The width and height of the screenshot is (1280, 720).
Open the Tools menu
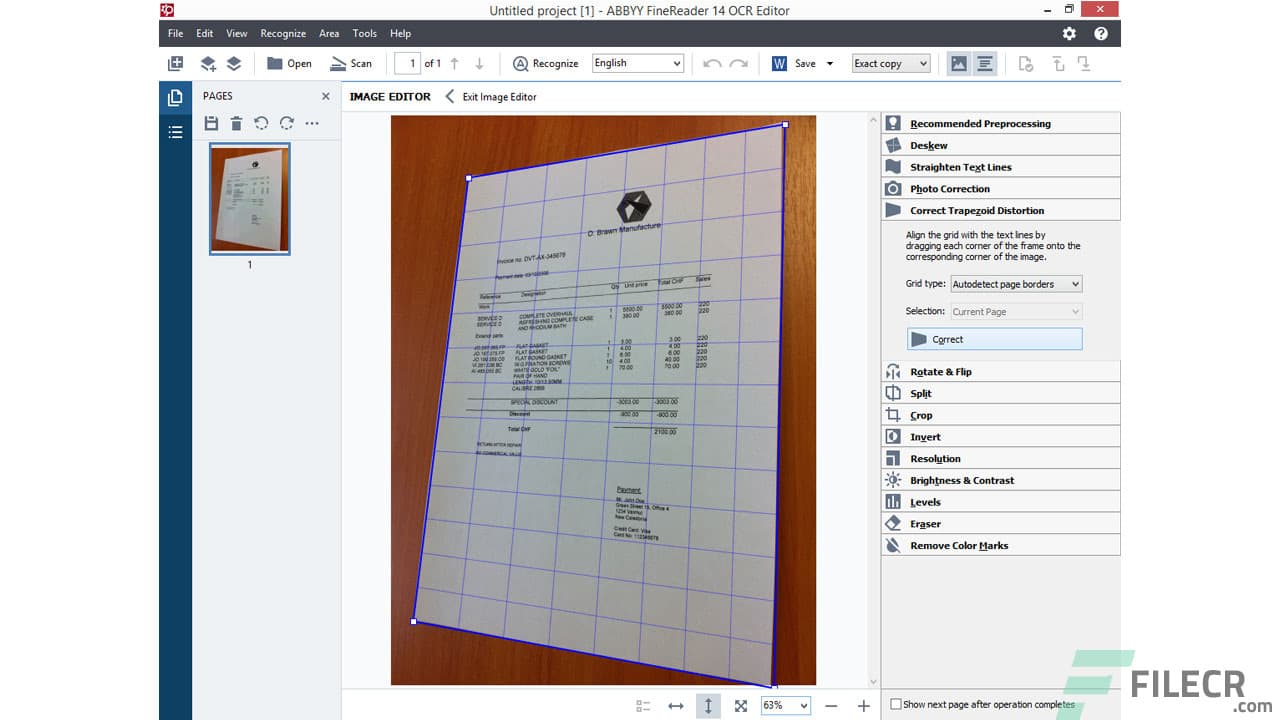tap(364, 33)
